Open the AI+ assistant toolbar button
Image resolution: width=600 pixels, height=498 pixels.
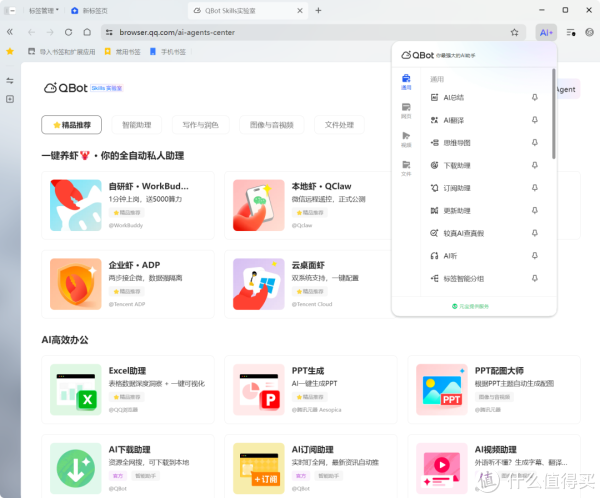point(545,32)
